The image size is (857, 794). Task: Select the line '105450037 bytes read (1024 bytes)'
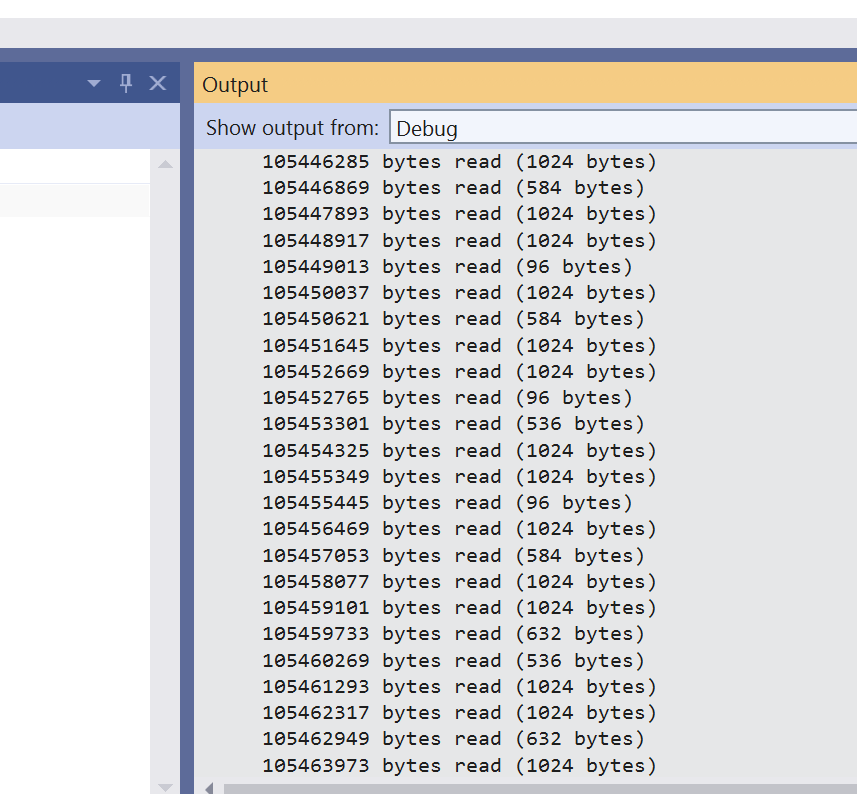pos(459,293)
